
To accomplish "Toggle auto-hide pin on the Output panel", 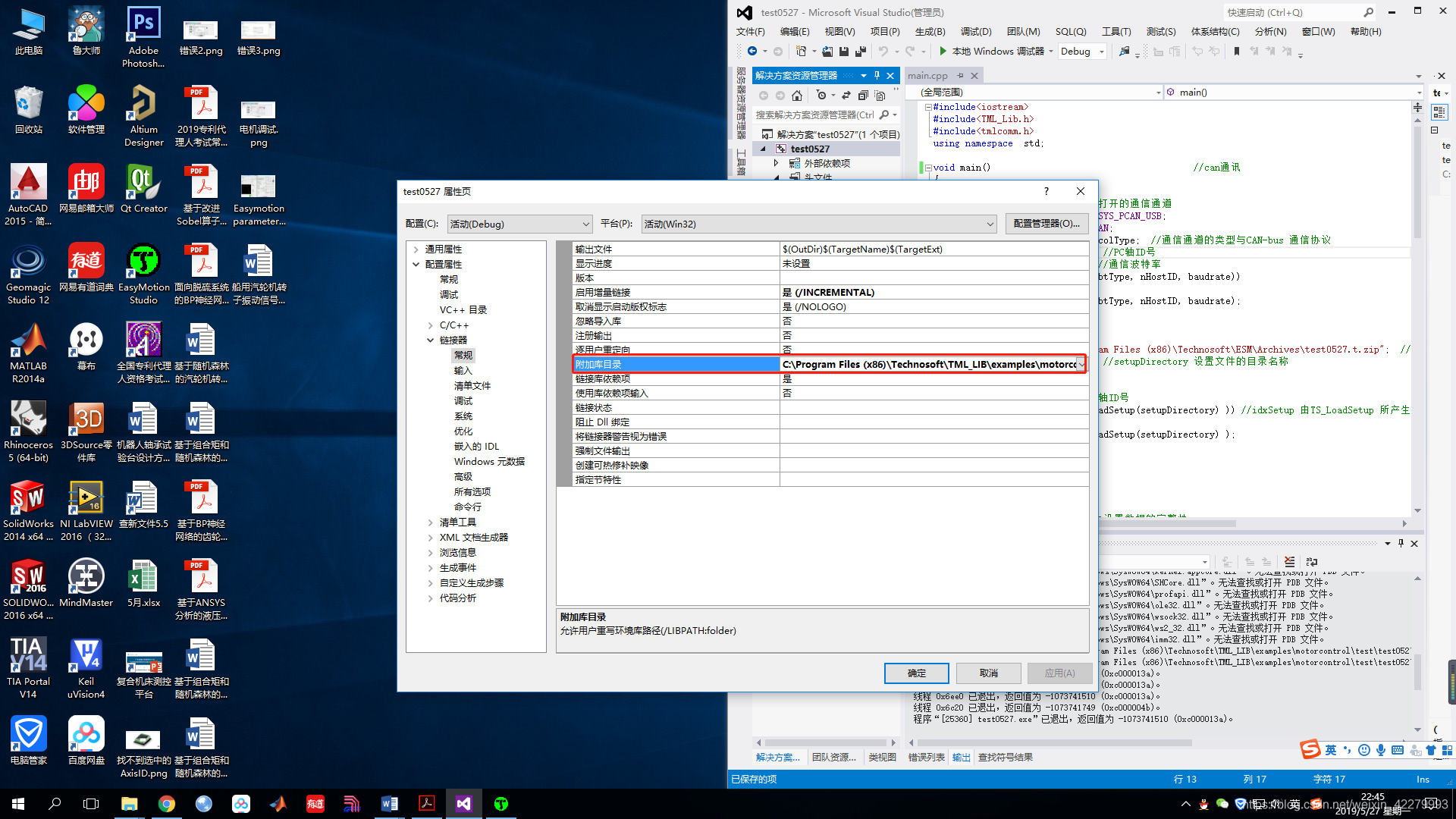I will point(1401,543).
